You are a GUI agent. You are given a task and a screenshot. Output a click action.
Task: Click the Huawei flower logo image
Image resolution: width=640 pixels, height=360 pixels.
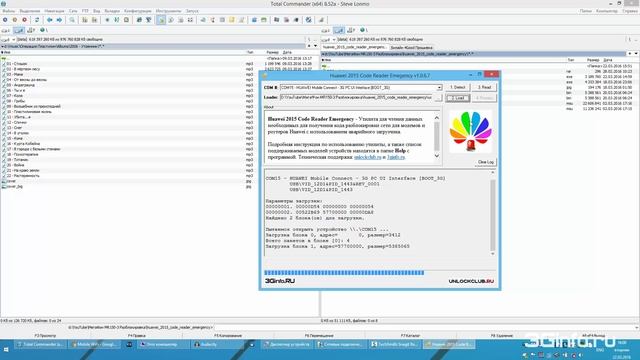(x=471, y=131)
